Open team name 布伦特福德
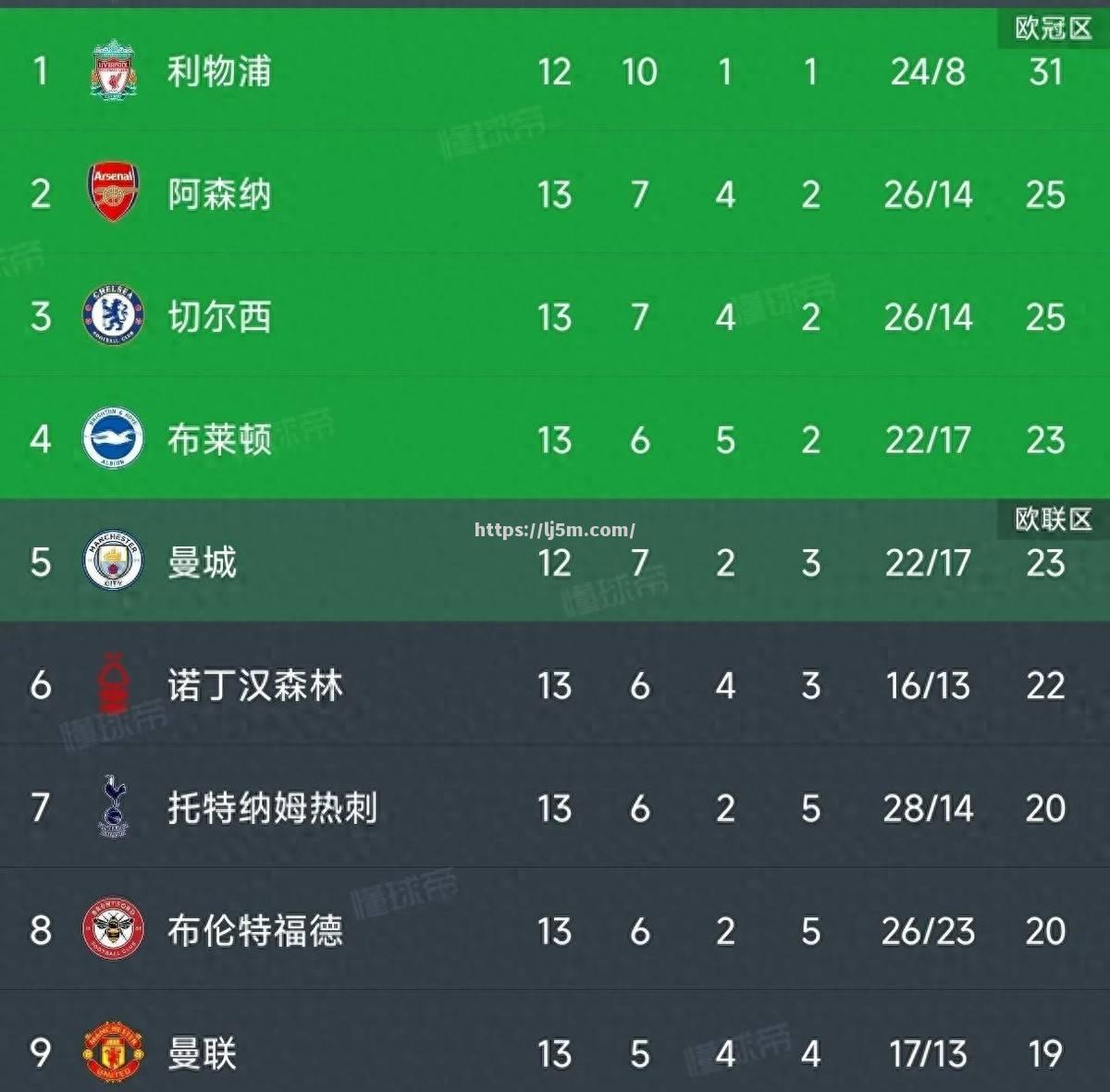Viewport: 1110px width, 1092px height. (254, 931)
